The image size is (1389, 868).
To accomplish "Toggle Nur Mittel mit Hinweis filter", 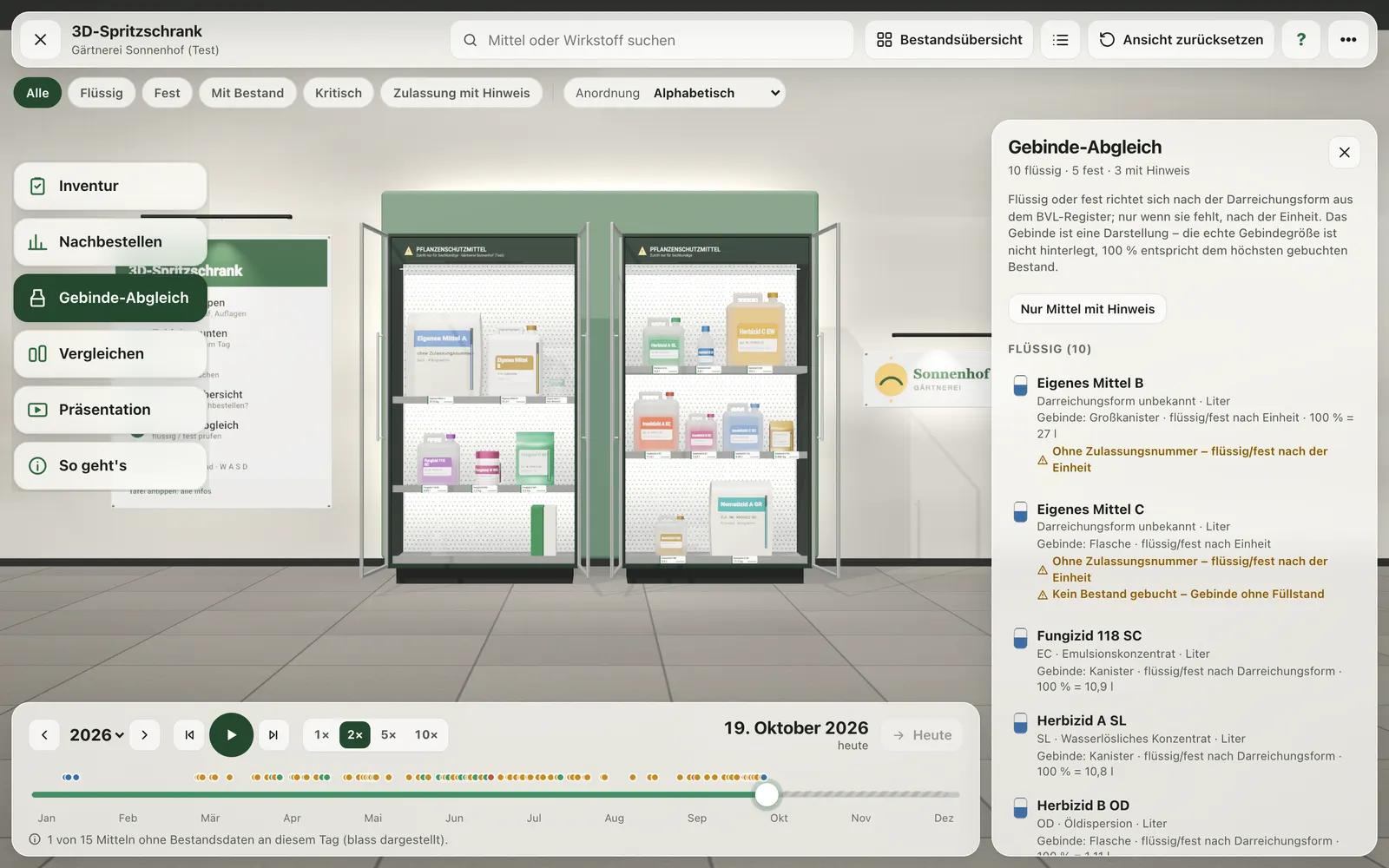I will pos(1087,309).
